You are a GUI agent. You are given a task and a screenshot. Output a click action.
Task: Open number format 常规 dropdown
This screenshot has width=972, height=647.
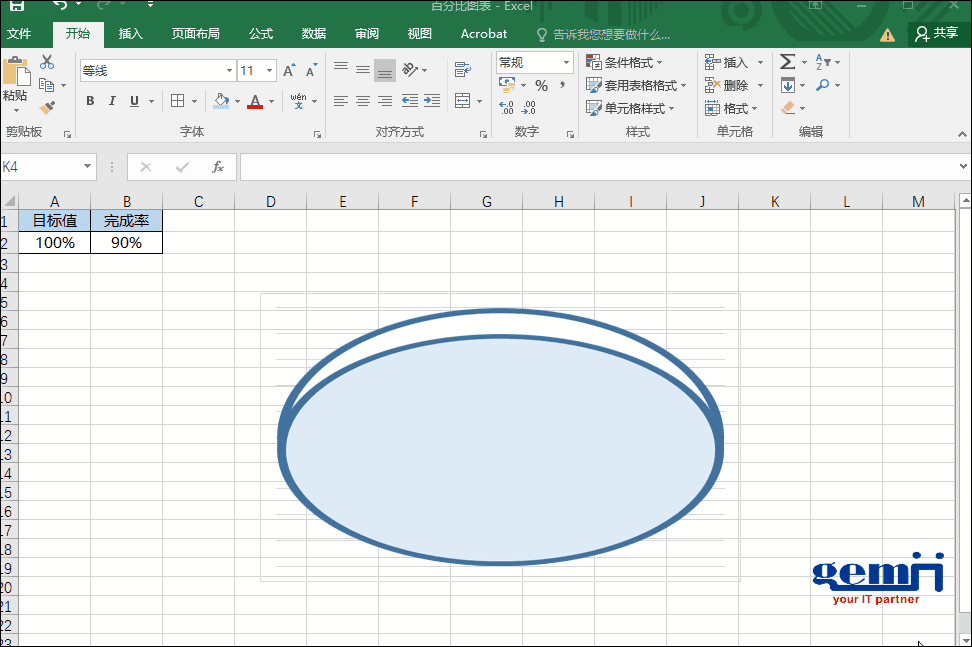click(x=566, y=63)
